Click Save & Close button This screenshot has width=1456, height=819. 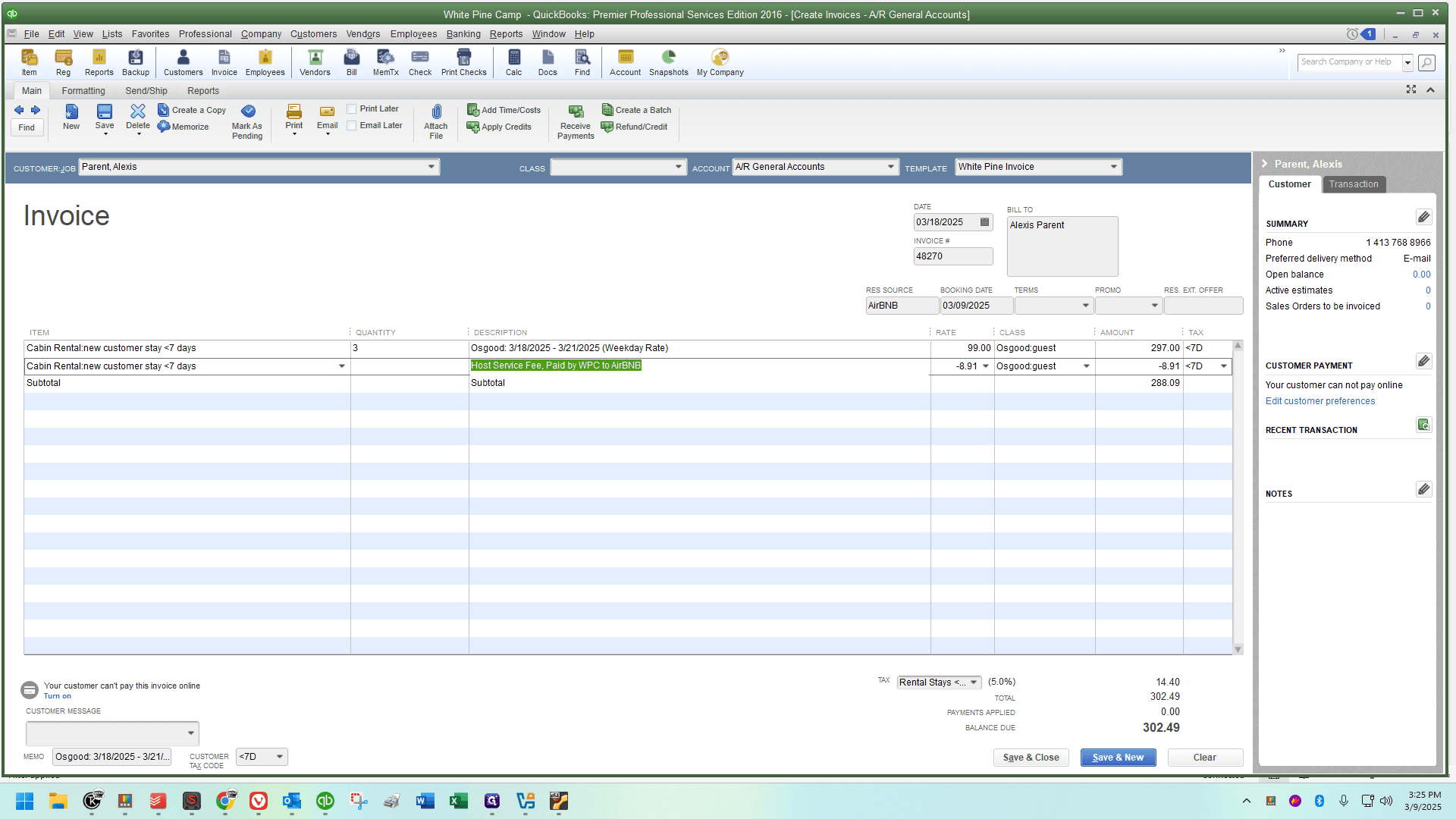coord(1031,758)
